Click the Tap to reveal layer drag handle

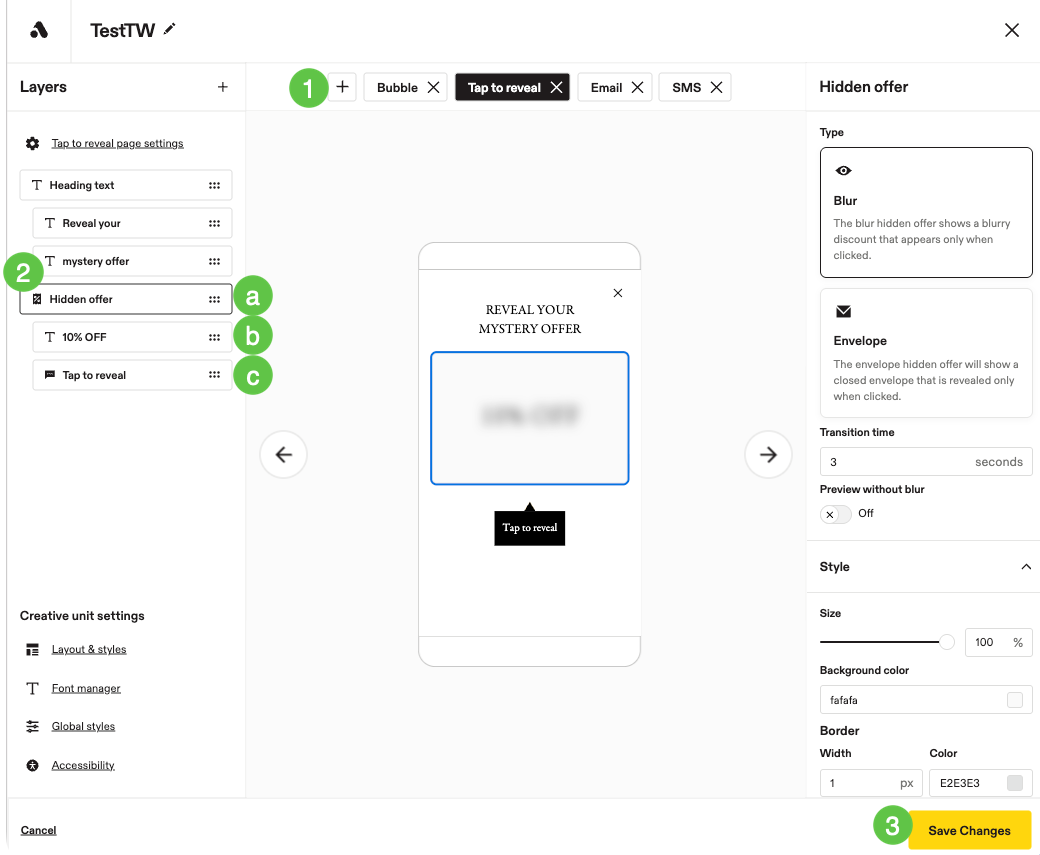click(214, 375)
